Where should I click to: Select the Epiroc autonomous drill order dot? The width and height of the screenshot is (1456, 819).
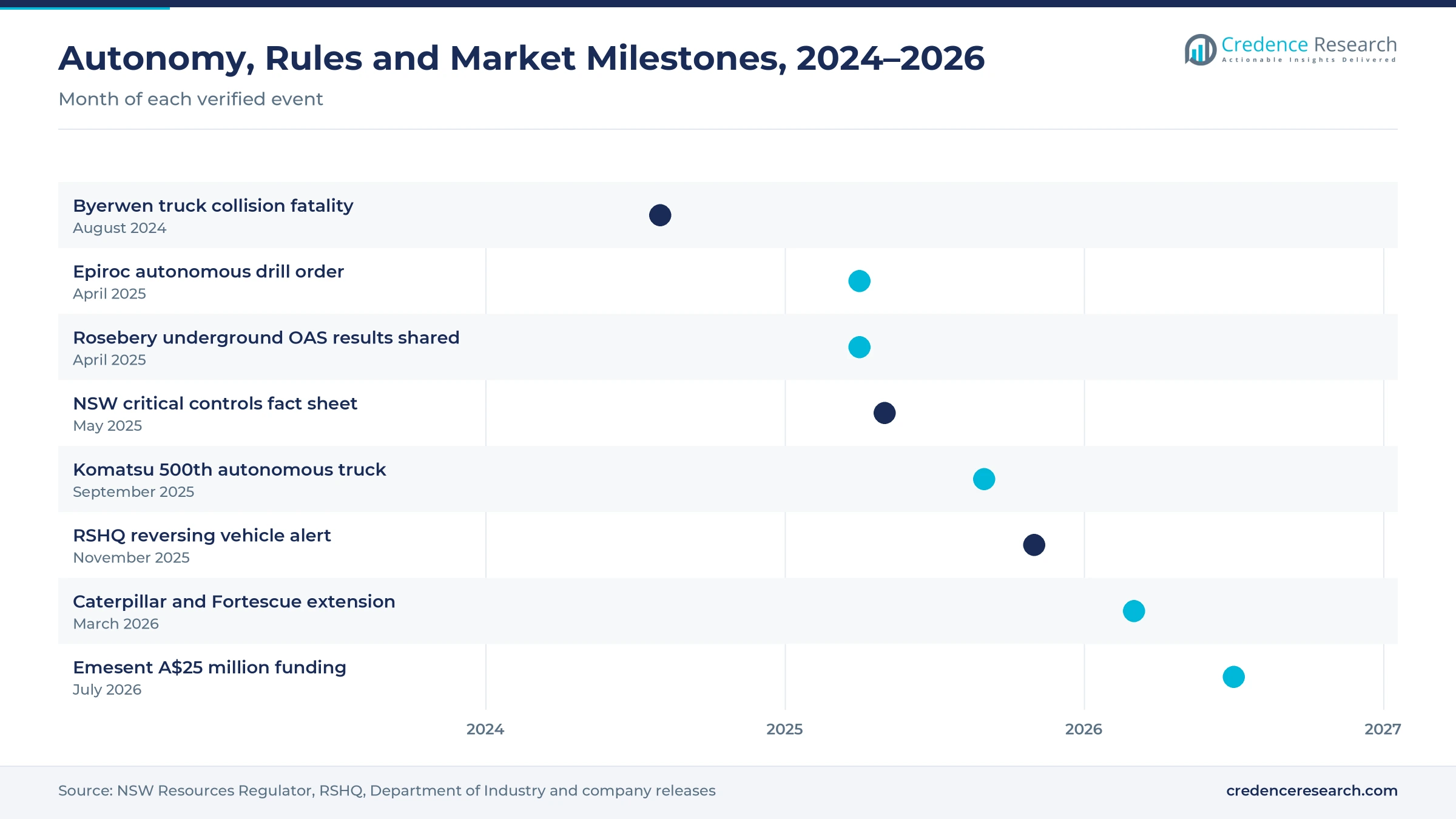[859, 281]
